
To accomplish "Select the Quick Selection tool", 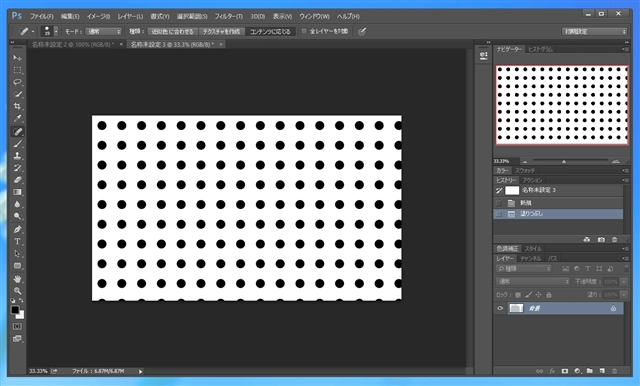I will click(x=17, y=94).
